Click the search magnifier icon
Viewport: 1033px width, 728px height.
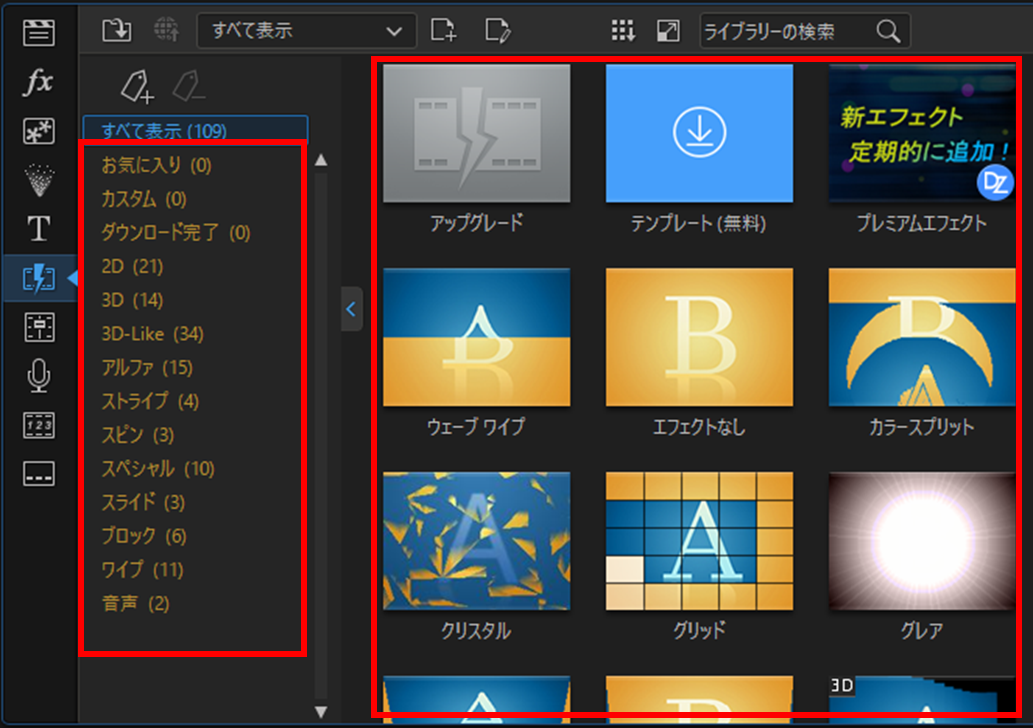(x=888, y=31)
